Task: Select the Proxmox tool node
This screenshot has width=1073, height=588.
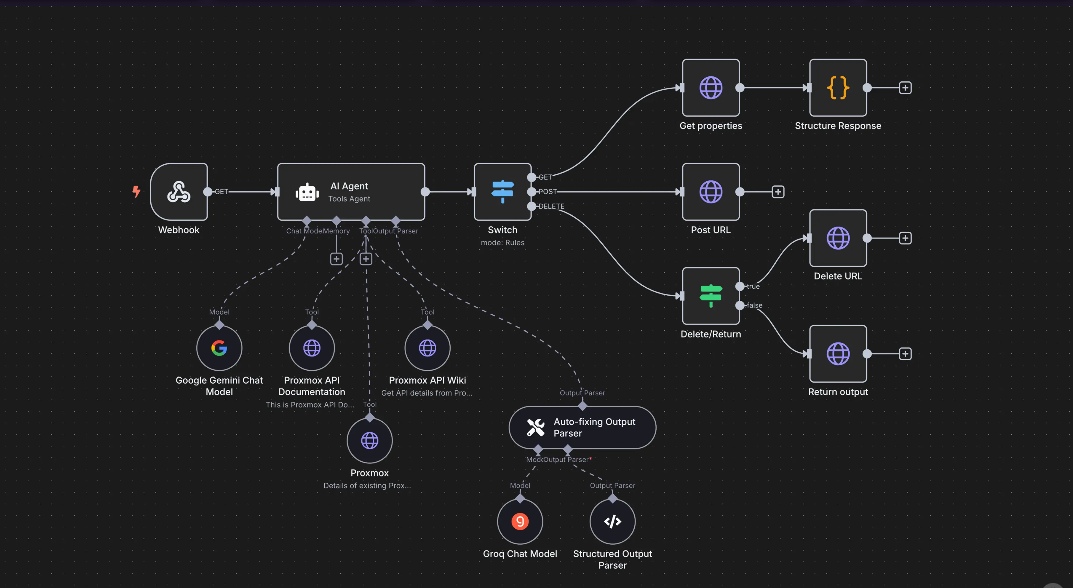Action: coord(369,440)
